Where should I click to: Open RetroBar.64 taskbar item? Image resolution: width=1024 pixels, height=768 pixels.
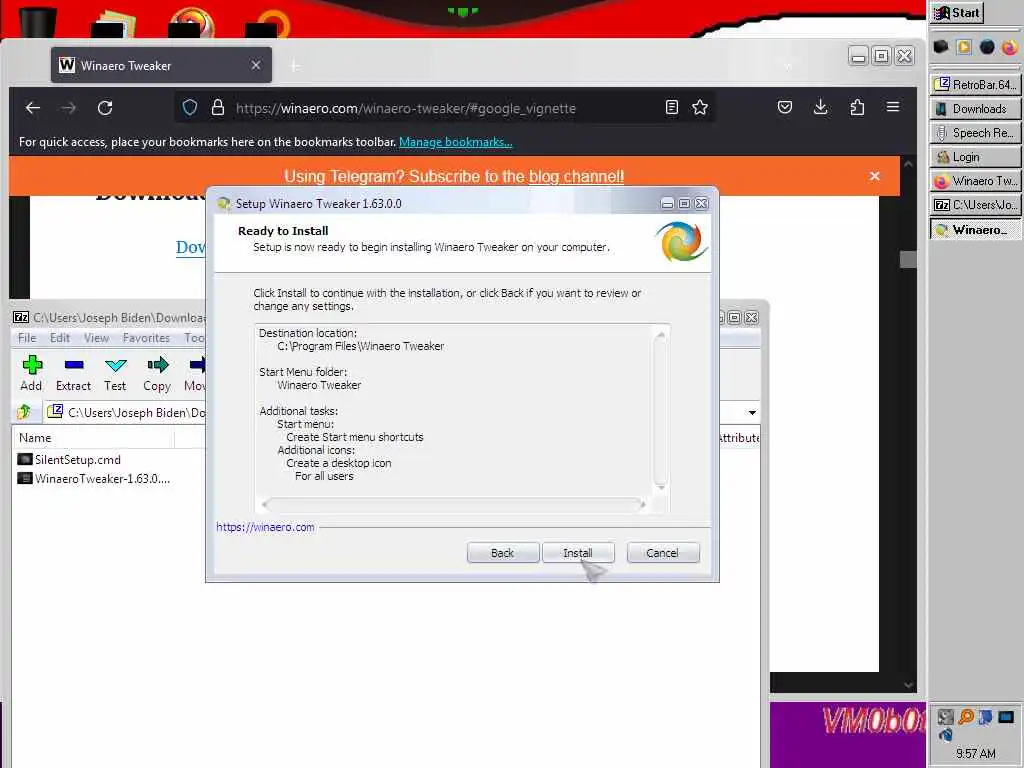(976, 84)
